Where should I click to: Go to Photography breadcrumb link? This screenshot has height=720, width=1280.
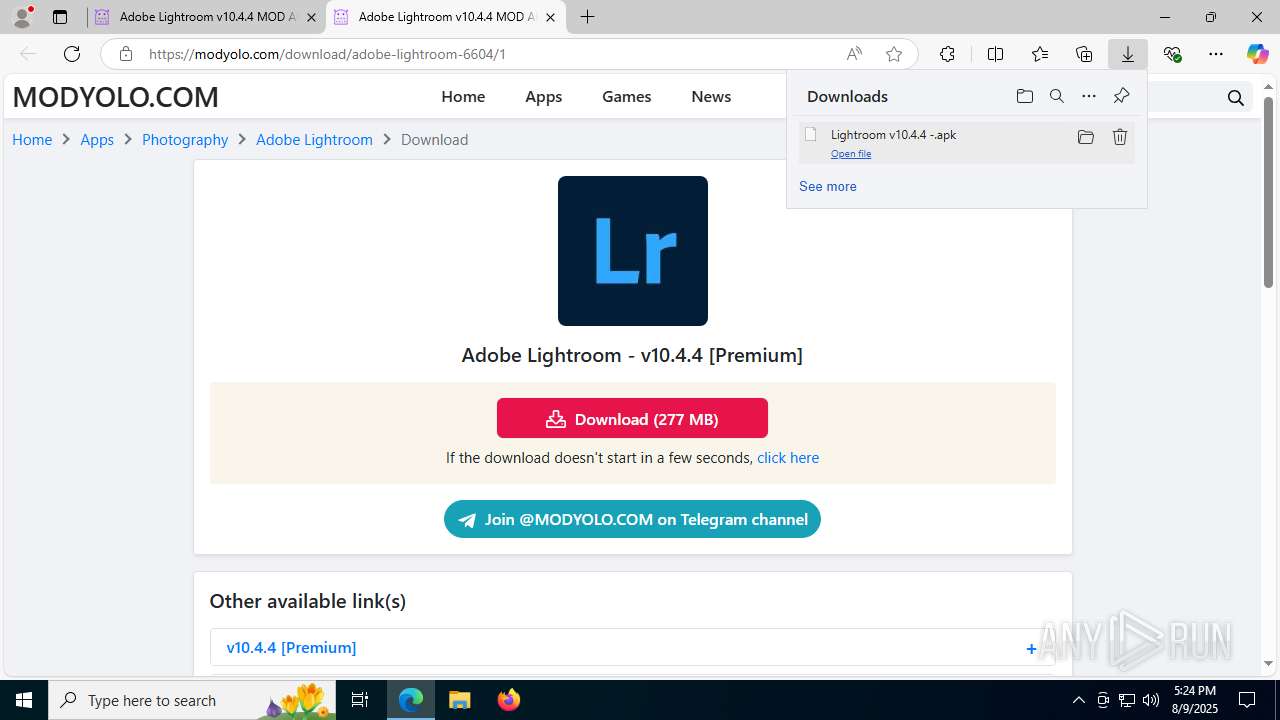click(x=185, y=139)
